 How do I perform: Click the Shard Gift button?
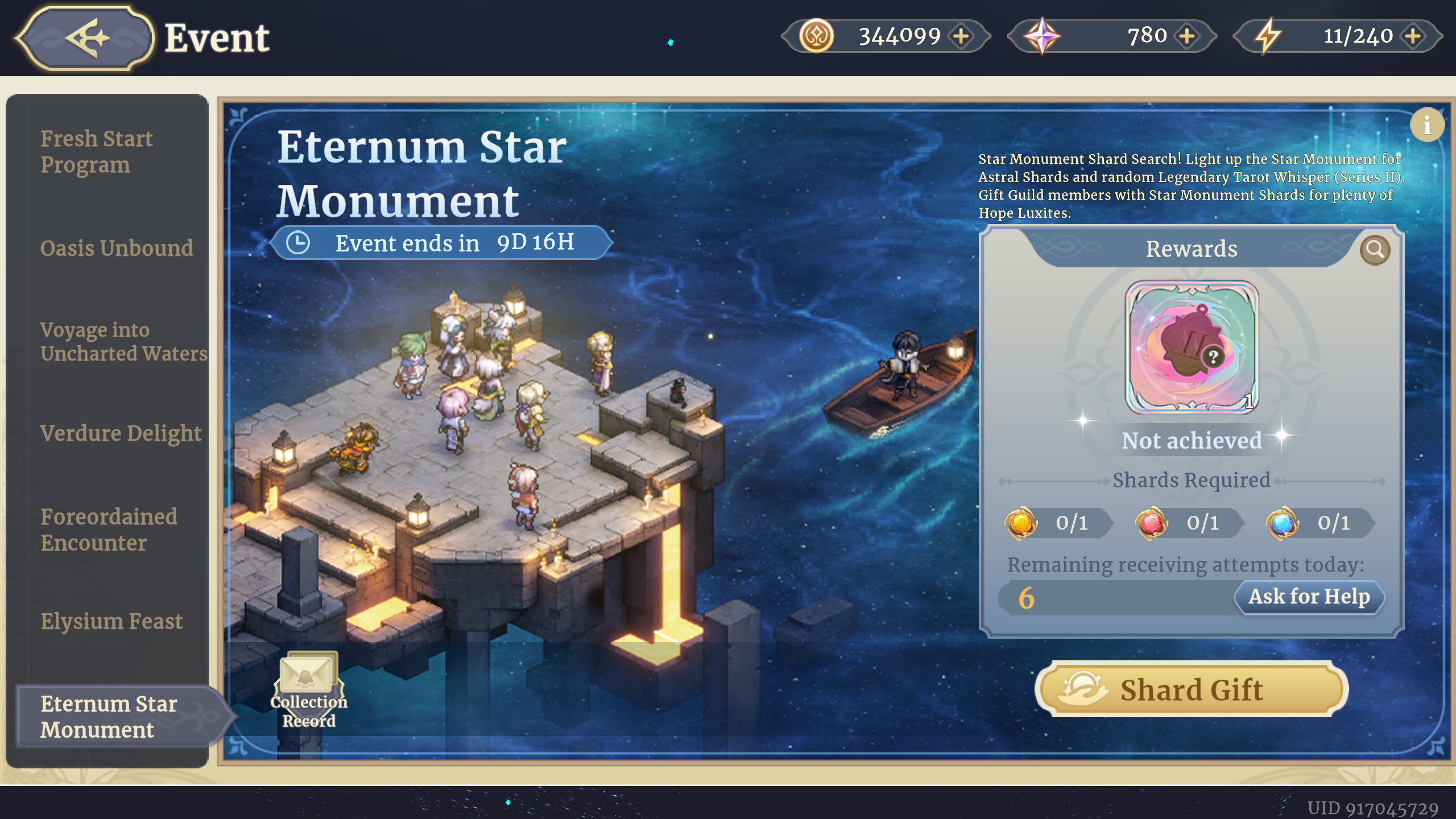pyautogui.click(x=1192, y=689)
